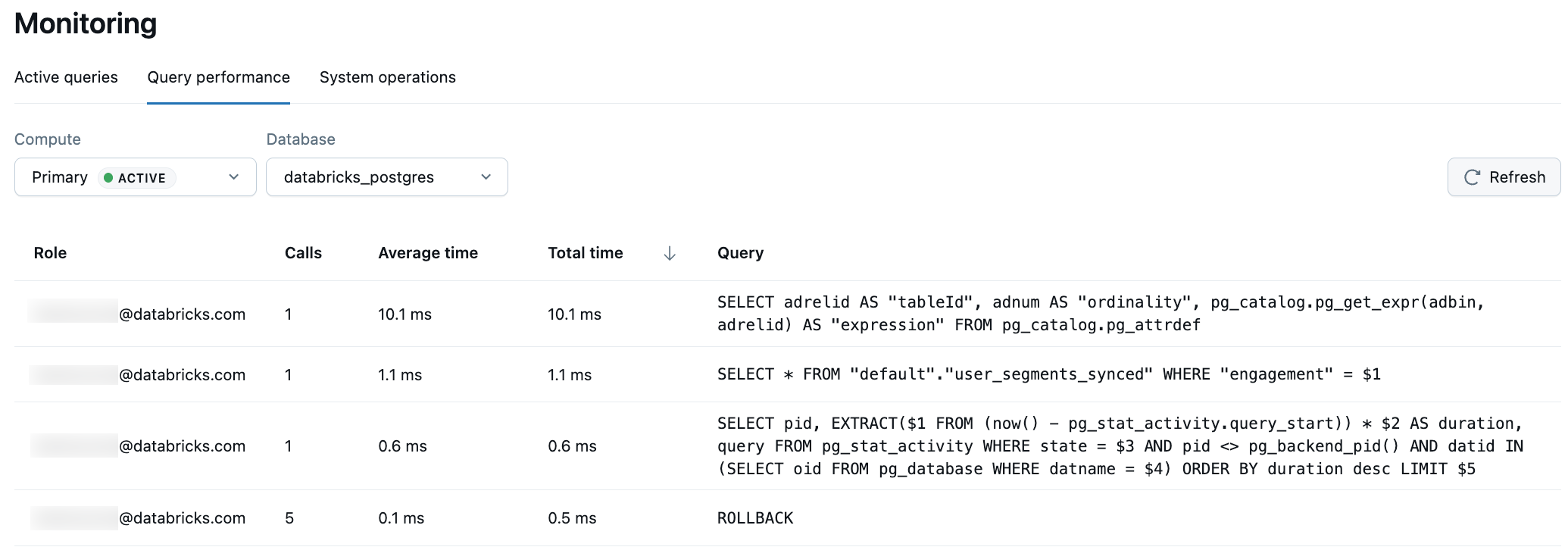
Task: Open the System operations tab
Action: pos(387,77)
